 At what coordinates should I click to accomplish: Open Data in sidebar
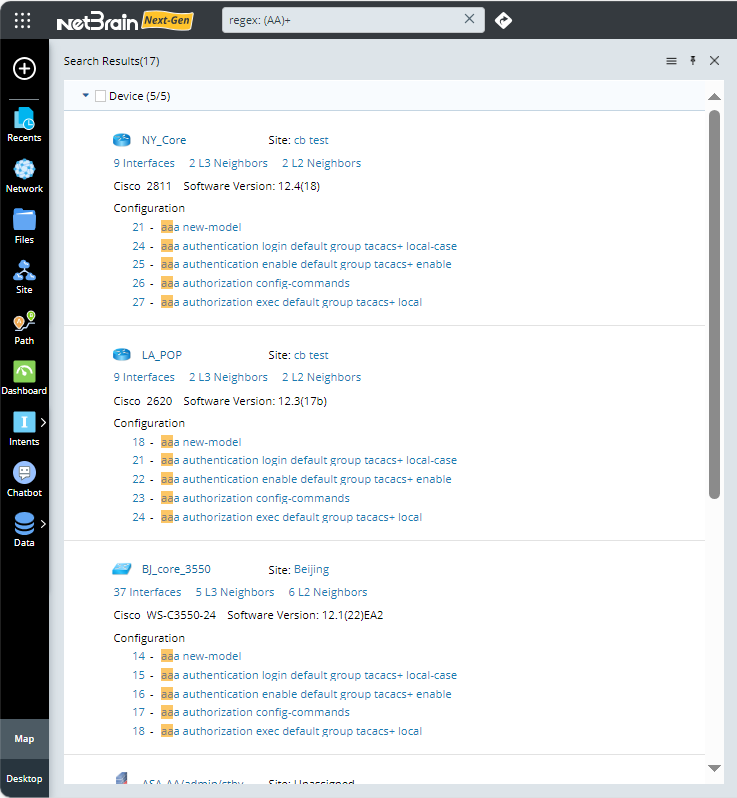coord(24,530)
